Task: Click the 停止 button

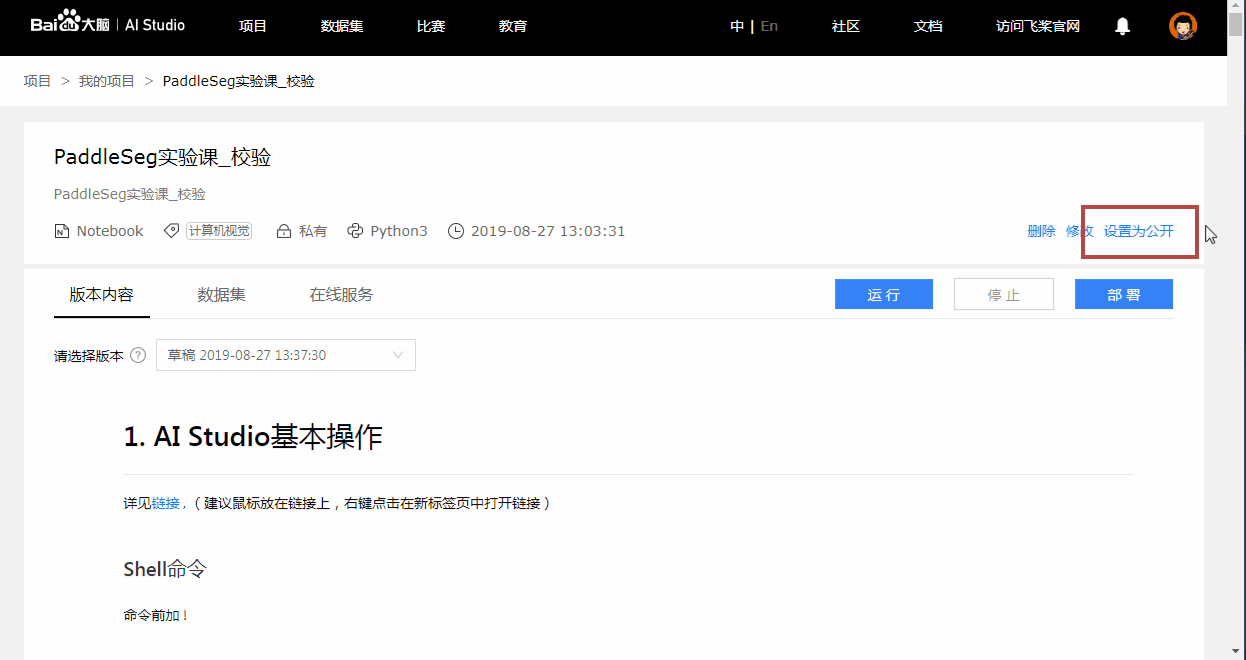Action: [1004, 294]
